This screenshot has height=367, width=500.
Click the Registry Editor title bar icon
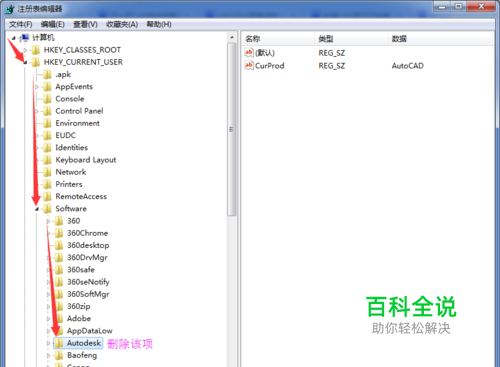coord(10,9)
